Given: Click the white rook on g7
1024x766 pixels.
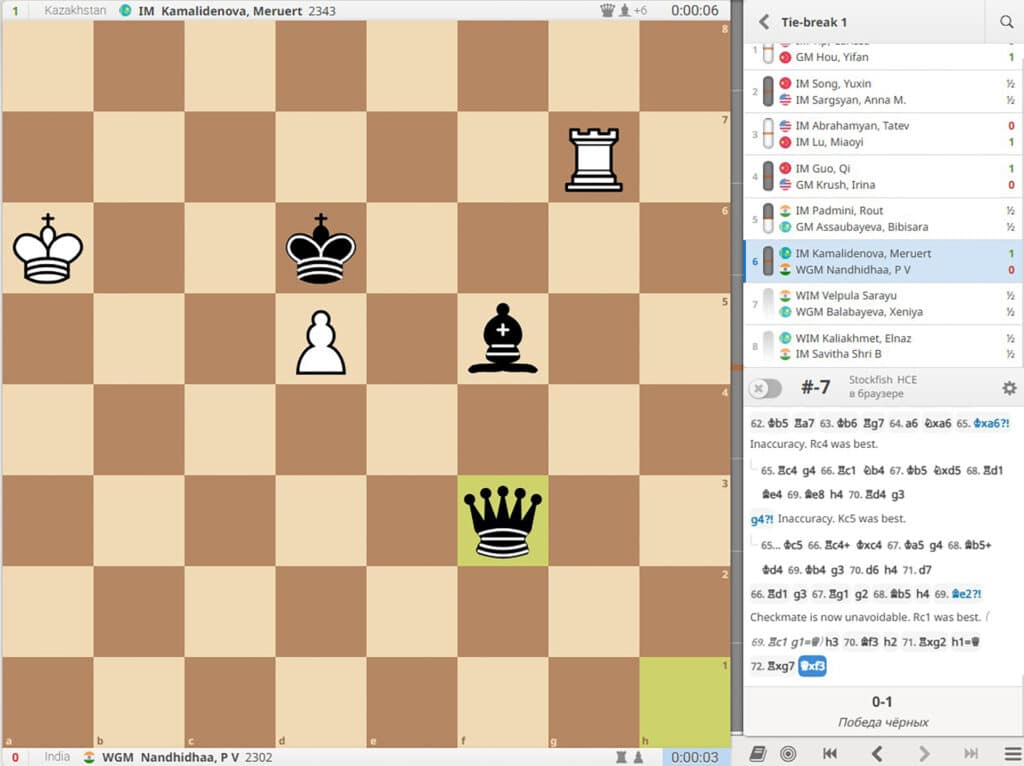Looking at the screenshot, I should click(x=594, y=157).
